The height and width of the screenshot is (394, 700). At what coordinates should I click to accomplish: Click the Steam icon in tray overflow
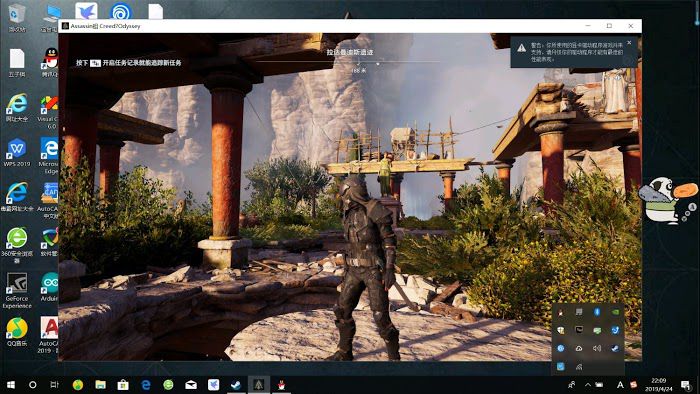[x=615, y=348]
